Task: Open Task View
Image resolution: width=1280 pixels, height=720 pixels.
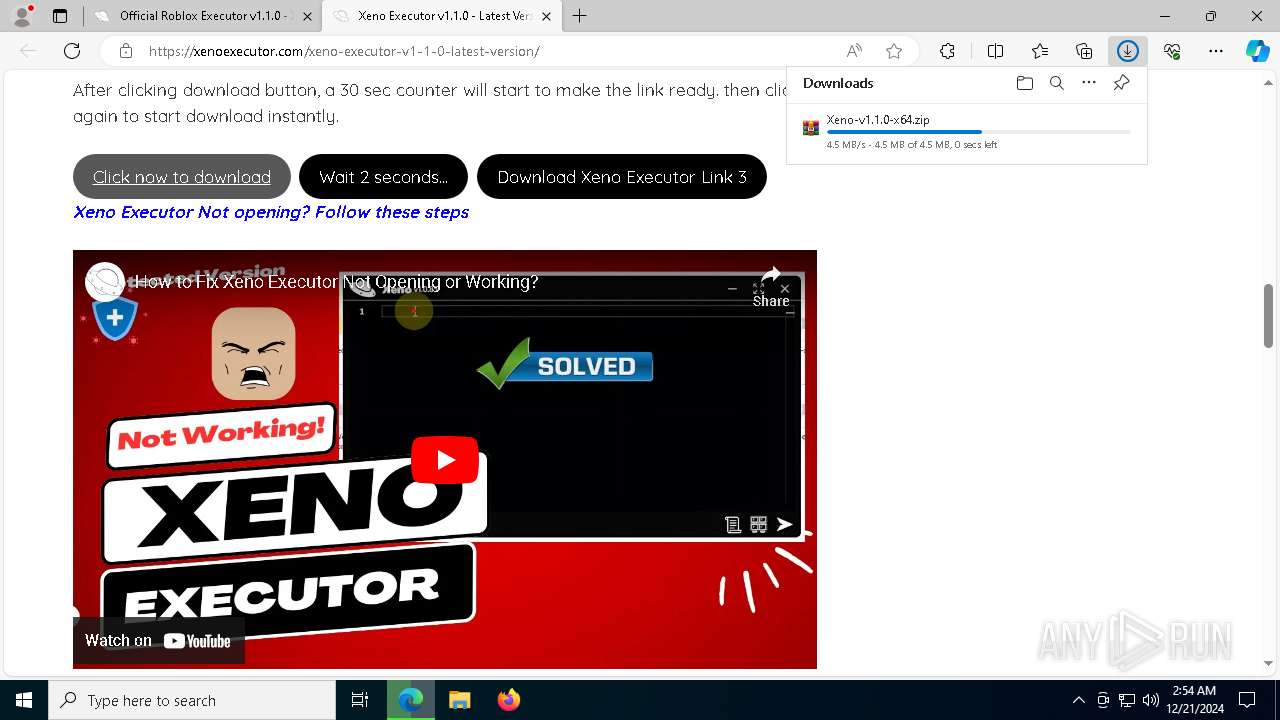Action: (x=360, y=700)
